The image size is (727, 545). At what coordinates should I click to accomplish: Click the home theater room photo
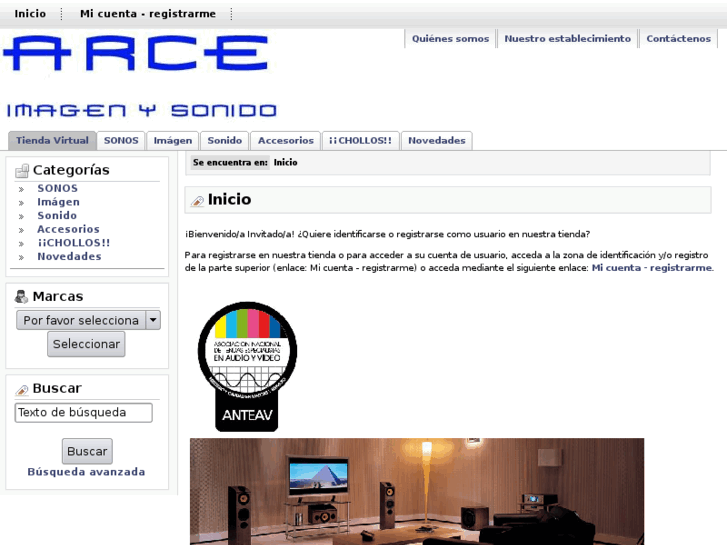click(x=417, y=492)
